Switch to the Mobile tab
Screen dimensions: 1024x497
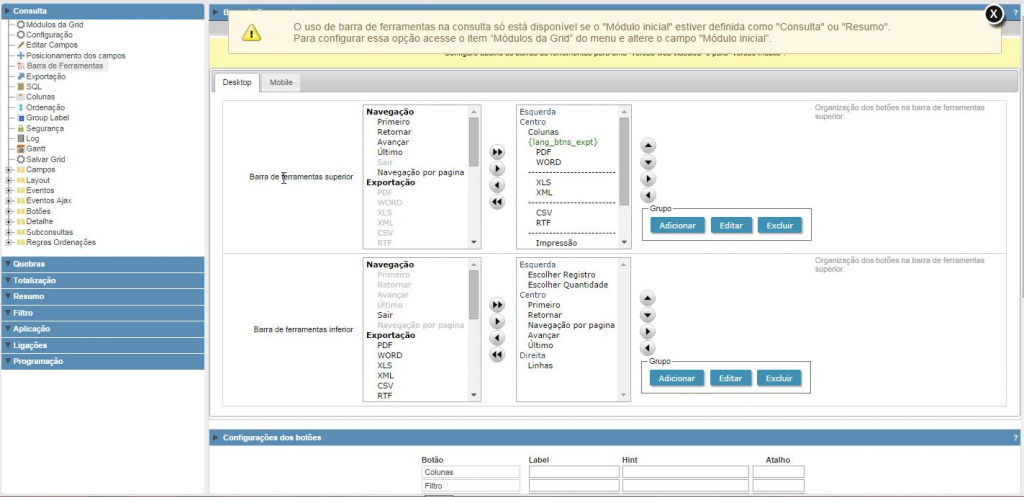280,83
